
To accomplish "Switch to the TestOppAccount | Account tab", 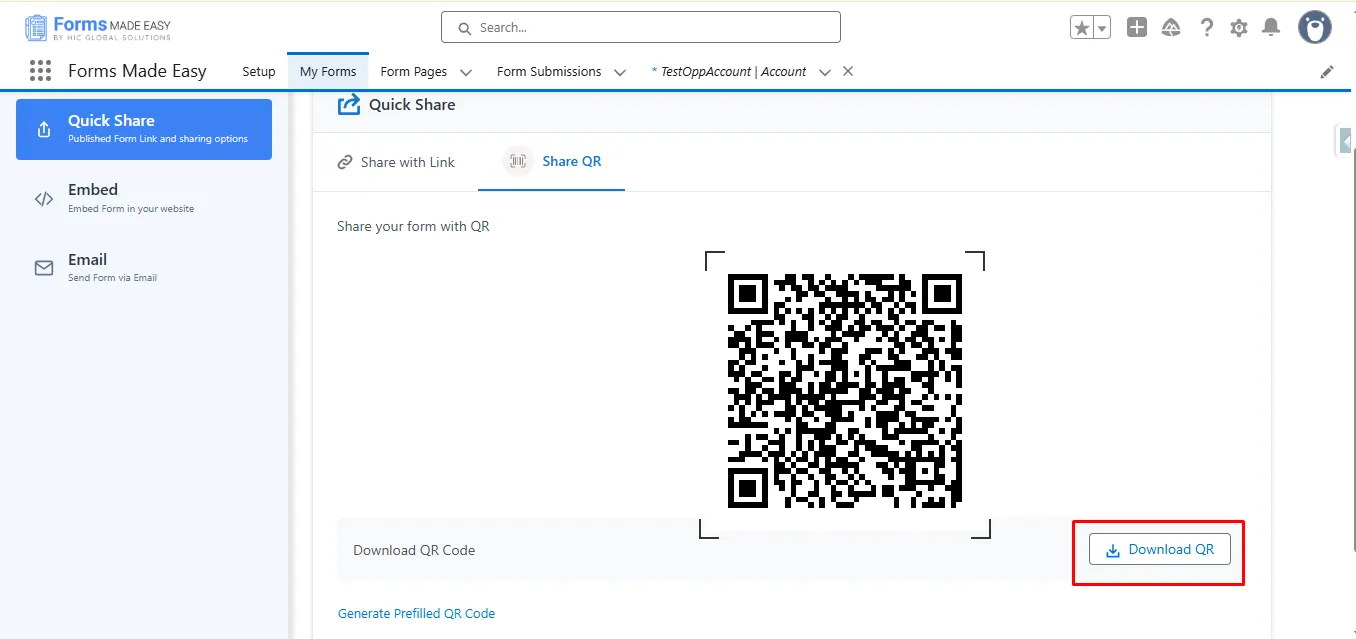I will coord(729,72).
